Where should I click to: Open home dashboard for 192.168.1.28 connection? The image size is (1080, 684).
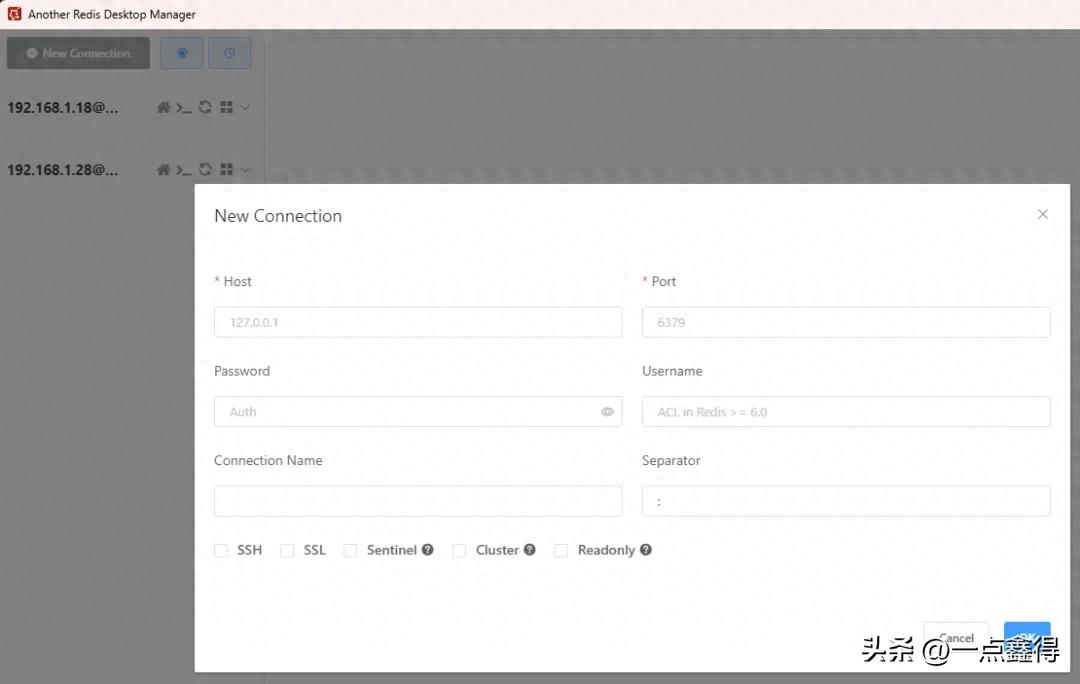pos(163,169)
